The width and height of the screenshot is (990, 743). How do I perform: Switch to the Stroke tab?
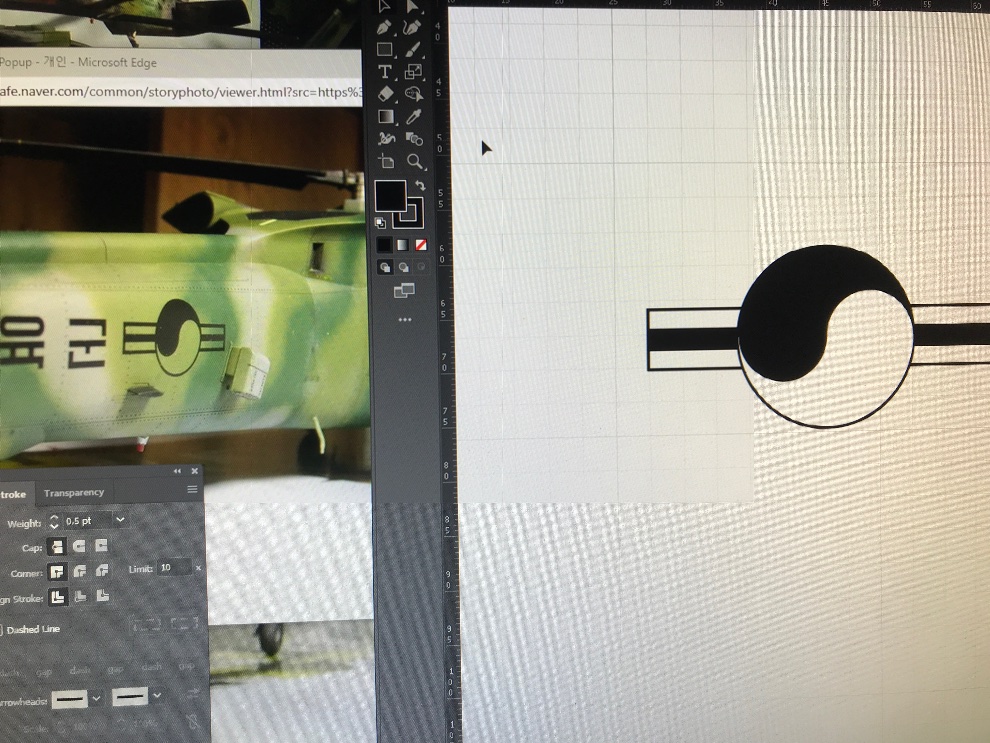point(14,494)
